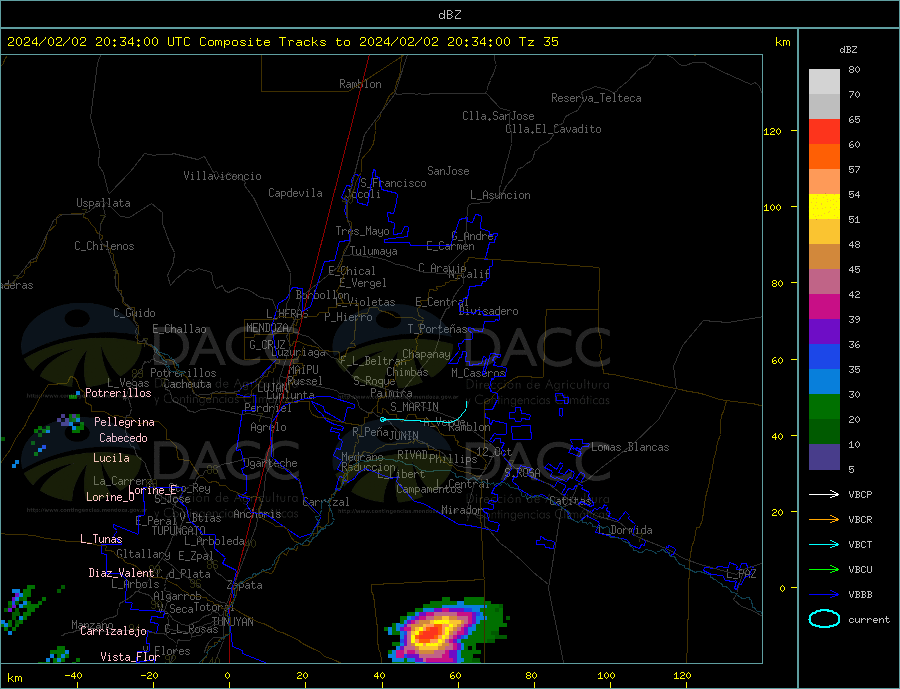Click the 'current' legend label
This screenshot has height=689, width=900.
coord(869,620)
